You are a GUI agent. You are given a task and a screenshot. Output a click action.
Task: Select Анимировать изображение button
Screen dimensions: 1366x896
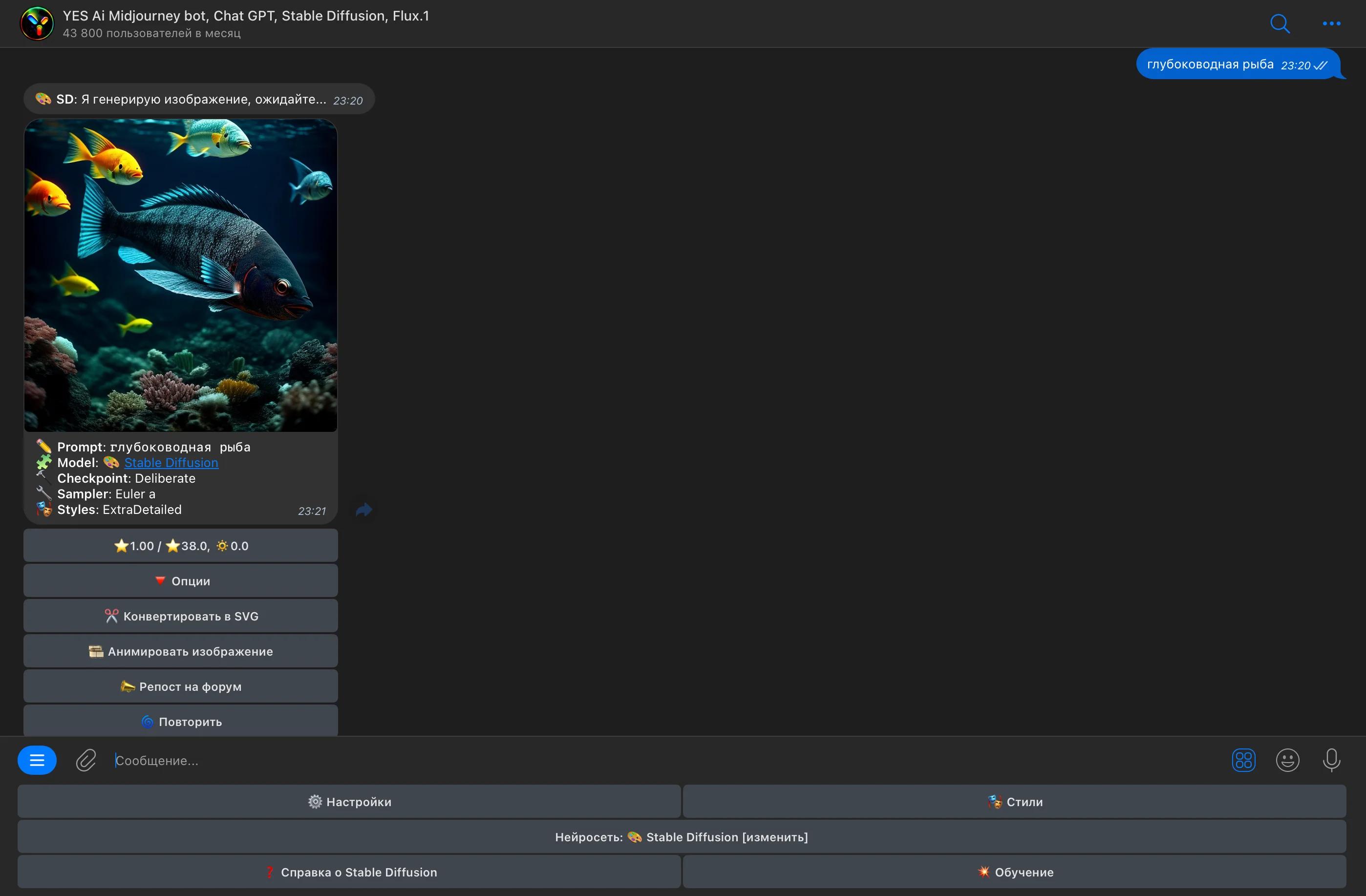[x=180, y=651]
